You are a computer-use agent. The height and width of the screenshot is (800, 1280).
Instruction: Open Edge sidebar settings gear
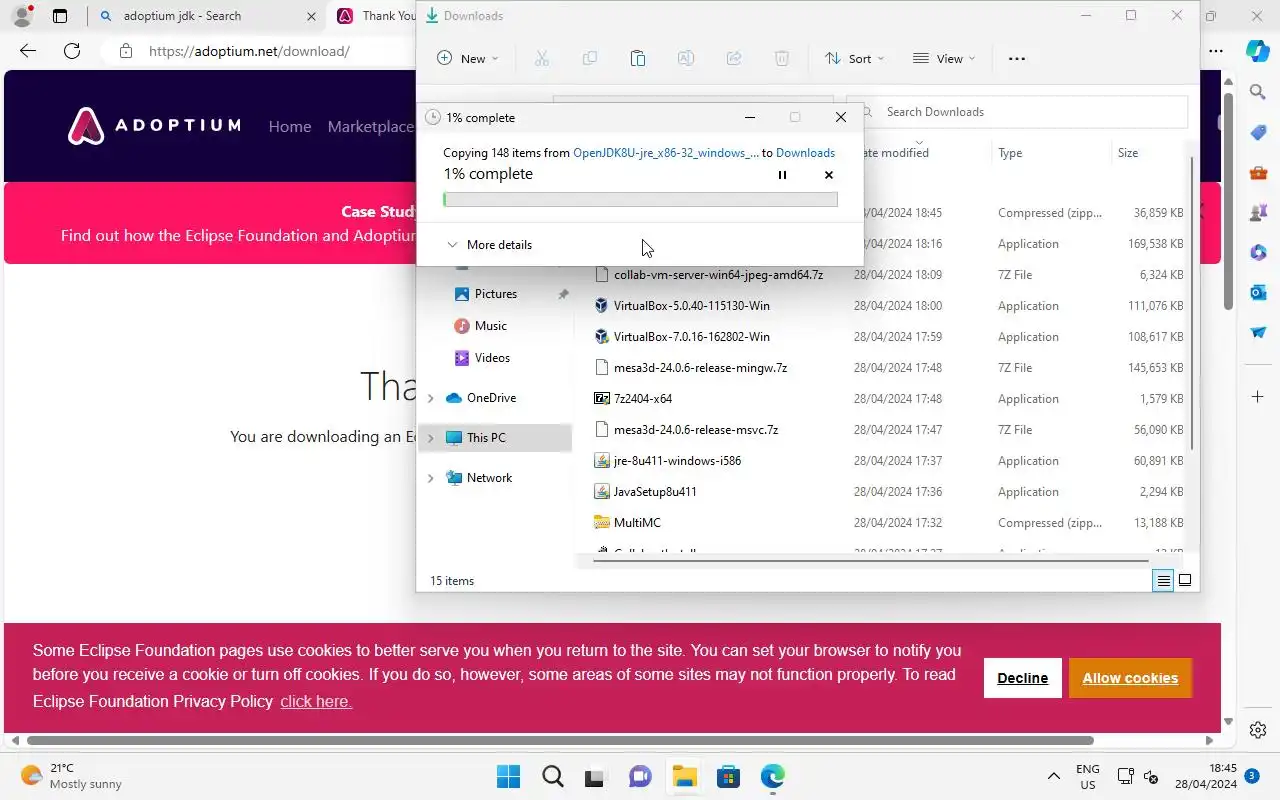[x=1258, y=730]
